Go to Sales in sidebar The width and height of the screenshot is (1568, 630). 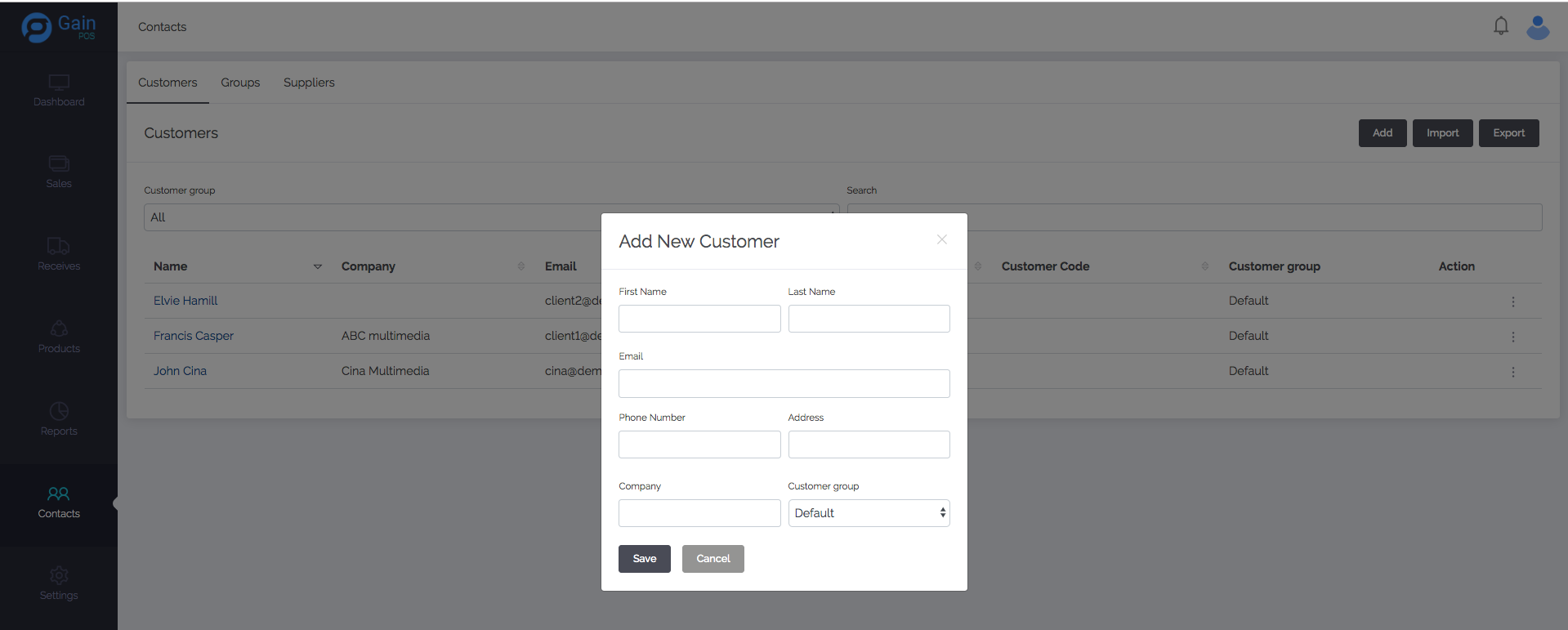(x=59, y=172)
